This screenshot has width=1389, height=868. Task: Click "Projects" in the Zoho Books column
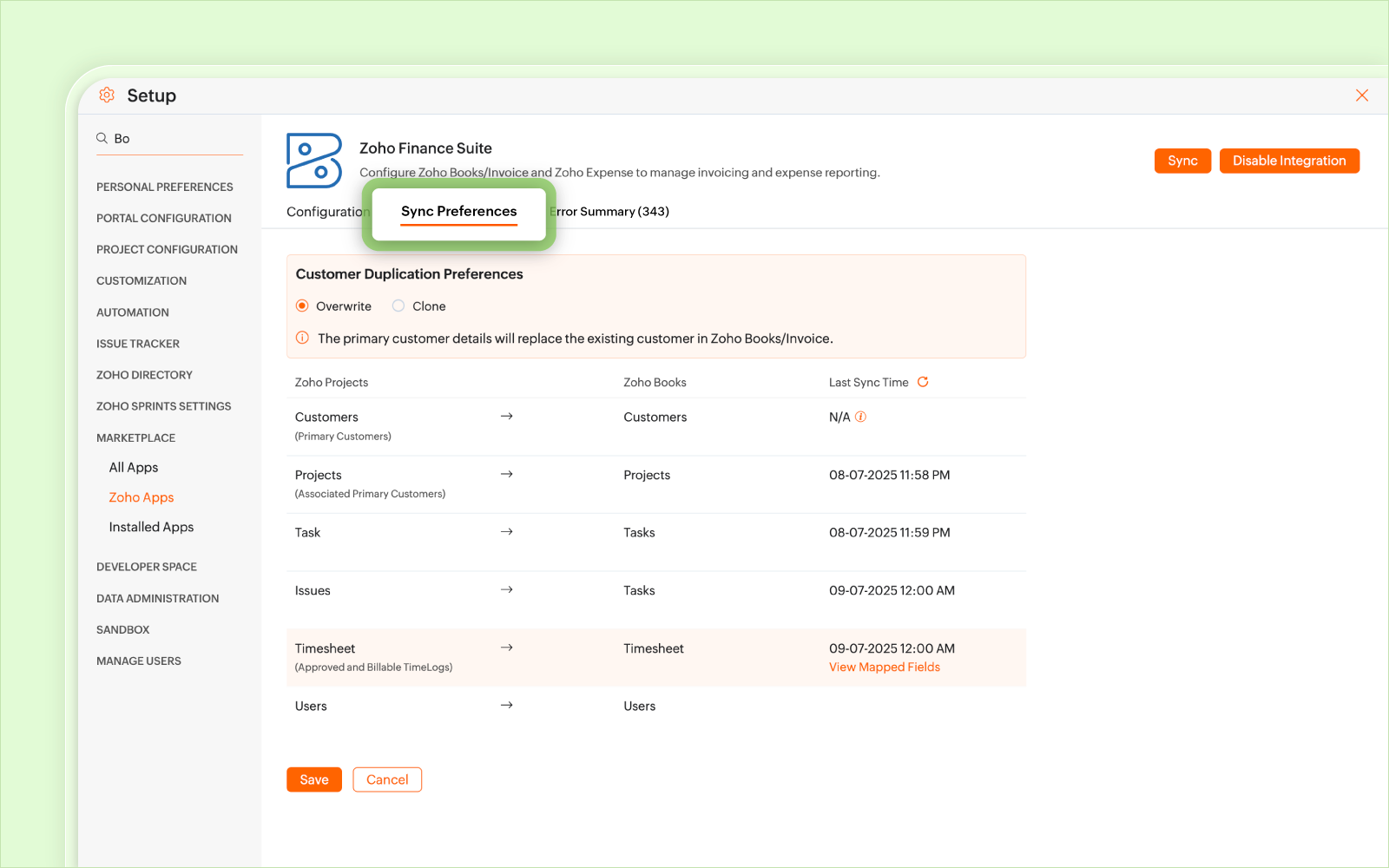pos(647,475)
